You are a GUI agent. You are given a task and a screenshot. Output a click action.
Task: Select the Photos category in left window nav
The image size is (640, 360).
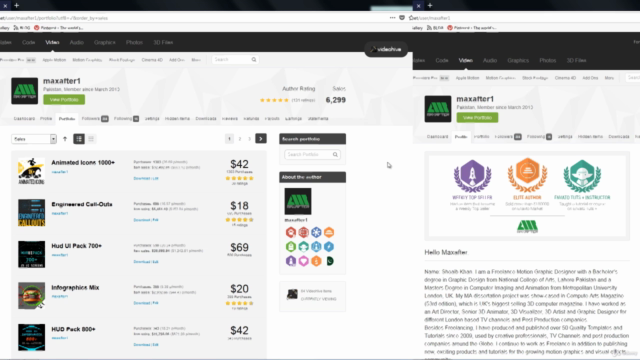click(134, 42)
